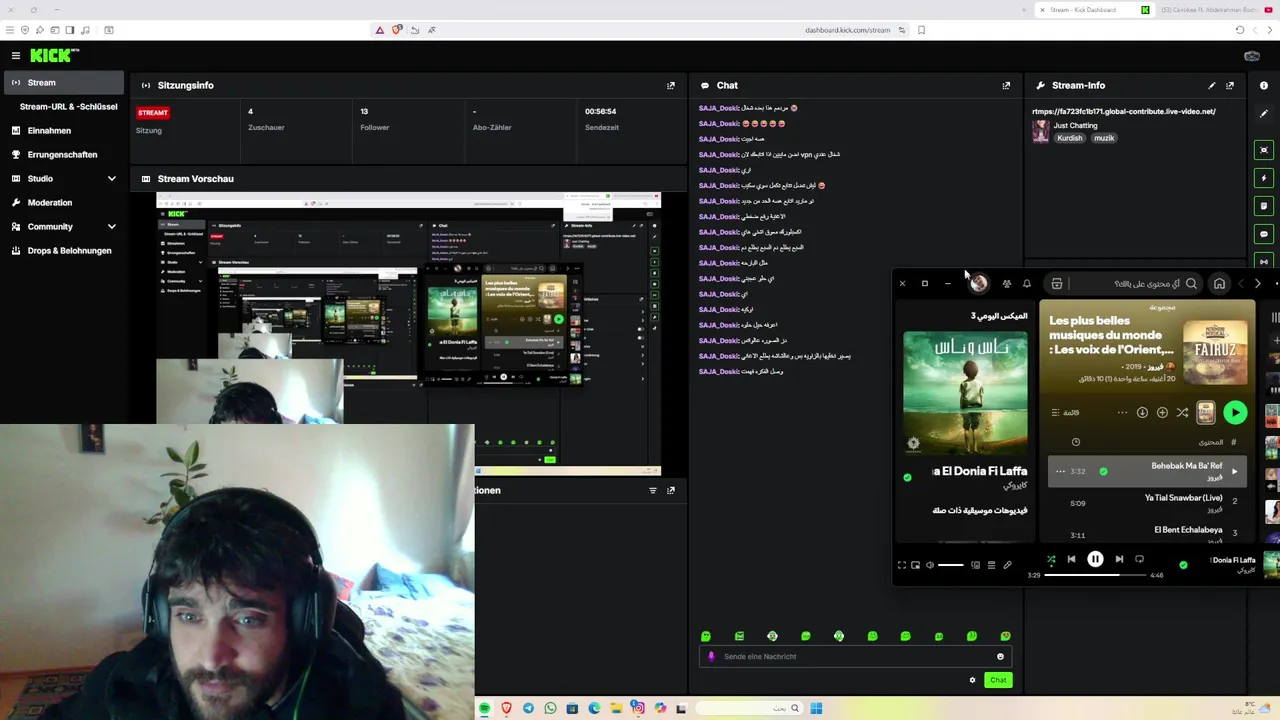Expand the Studio sidebar section
Screen dimensions: 1280x720
click(64, 179)
